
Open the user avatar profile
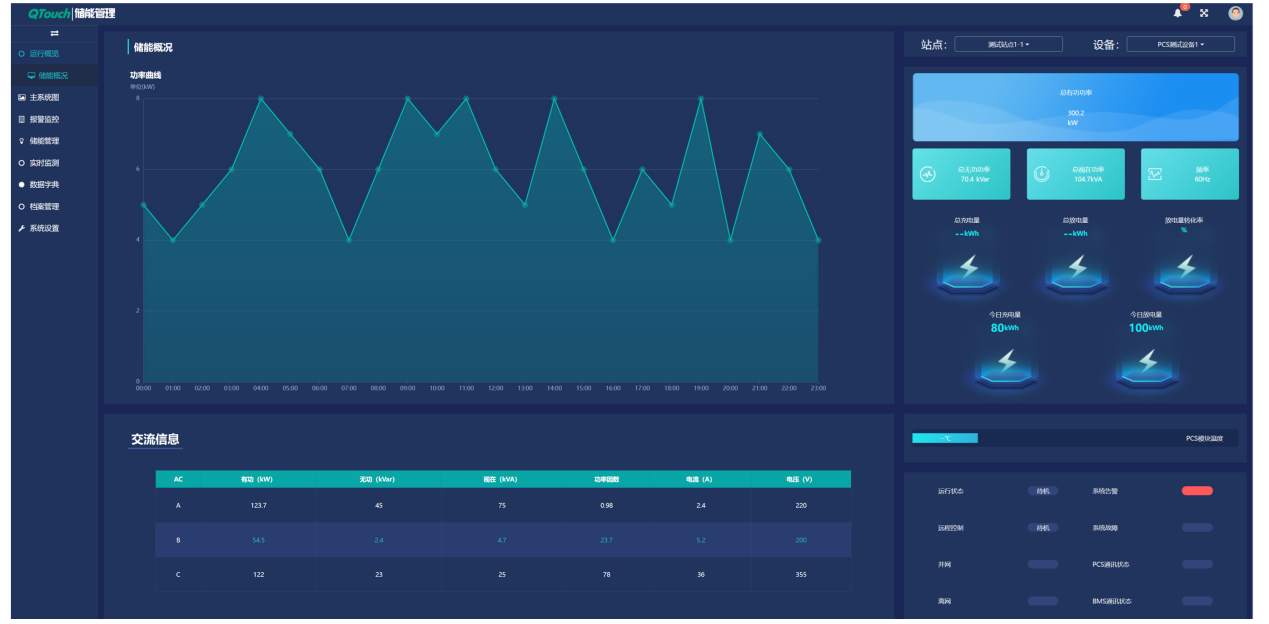(x=1235, y=13)
